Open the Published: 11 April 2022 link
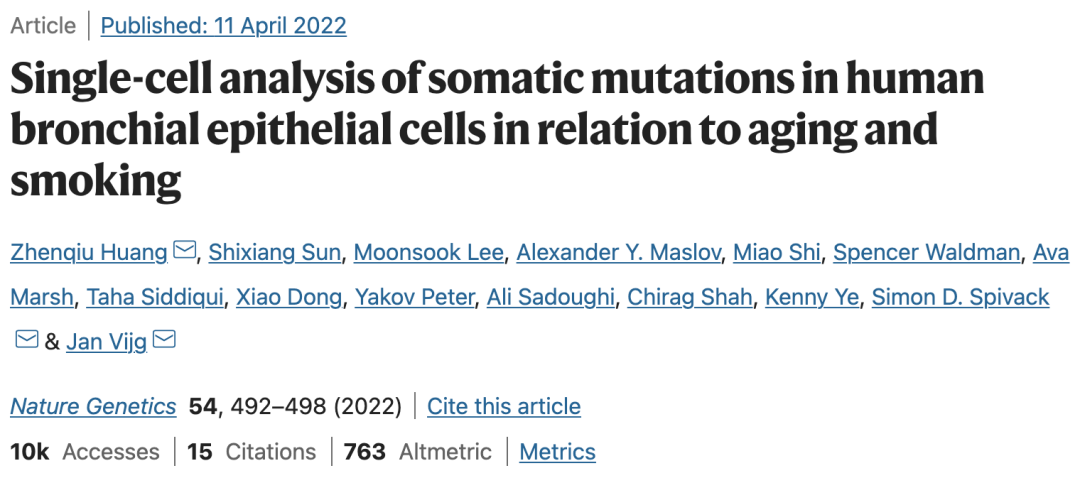1080x483 pixels. coord(223,26)
